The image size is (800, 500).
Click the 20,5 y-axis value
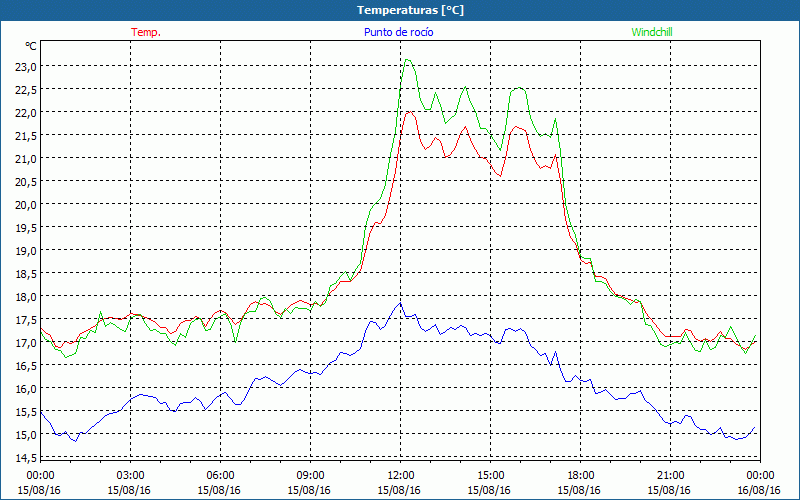[x=26, y=181]
